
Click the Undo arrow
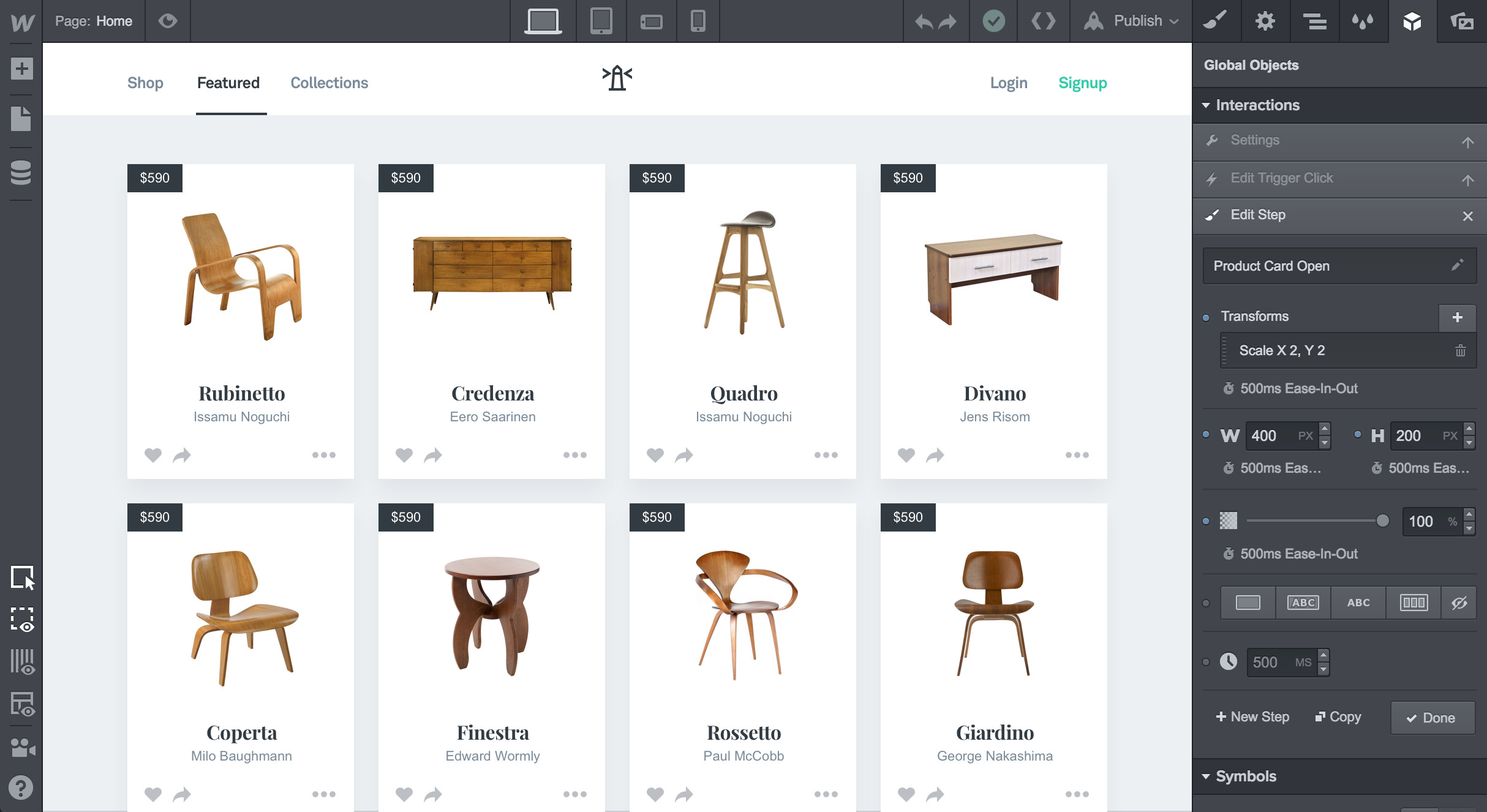click(x=924, y=21)
